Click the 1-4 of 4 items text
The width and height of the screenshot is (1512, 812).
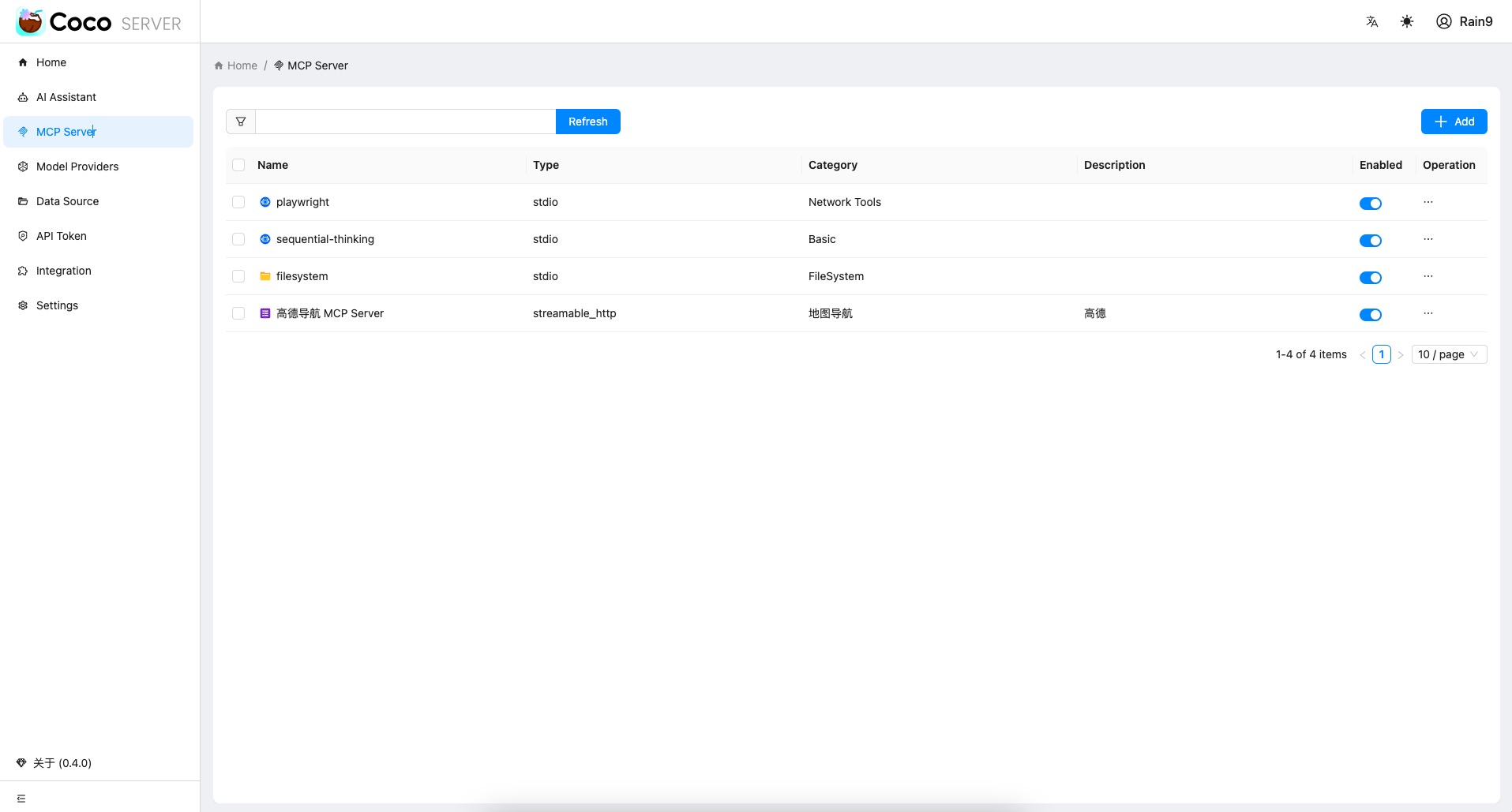[x=1311, y=355]
